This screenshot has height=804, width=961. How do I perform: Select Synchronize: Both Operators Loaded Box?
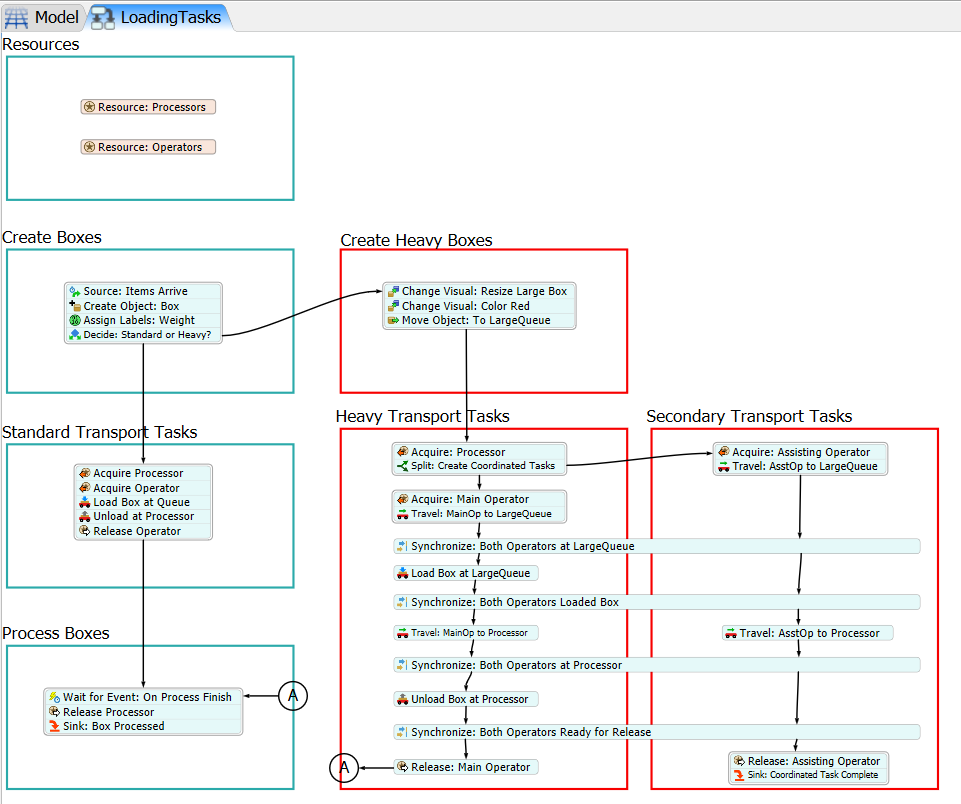point(656,602)
